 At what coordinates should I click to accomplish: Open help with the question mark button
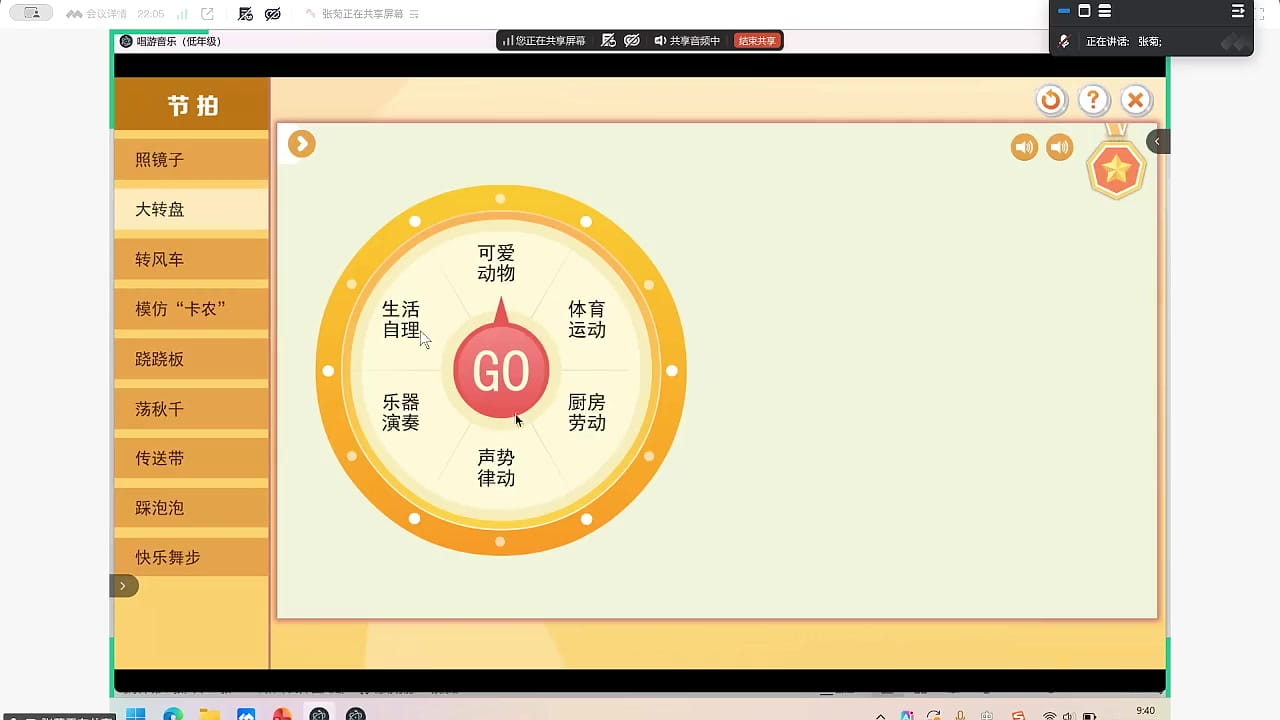[1093, 100]
